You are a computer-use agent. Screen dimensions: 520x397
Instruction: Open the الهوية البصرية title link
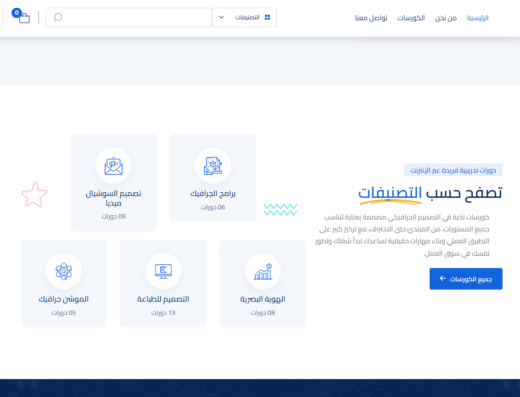pyautogui.click(x=263, y=299)
